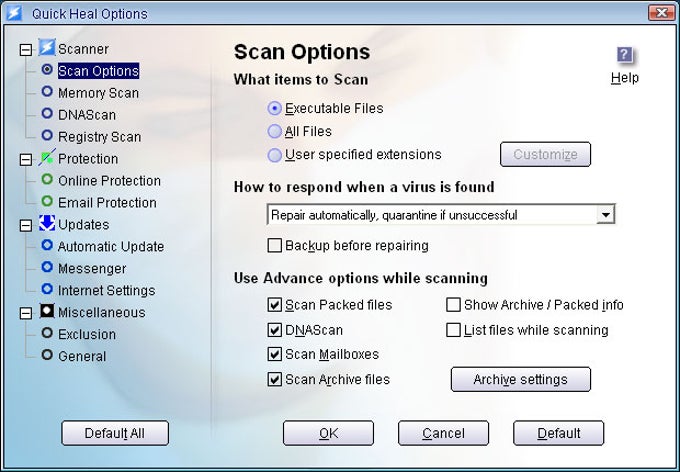Click the Repair automatically combo box field

441,215
